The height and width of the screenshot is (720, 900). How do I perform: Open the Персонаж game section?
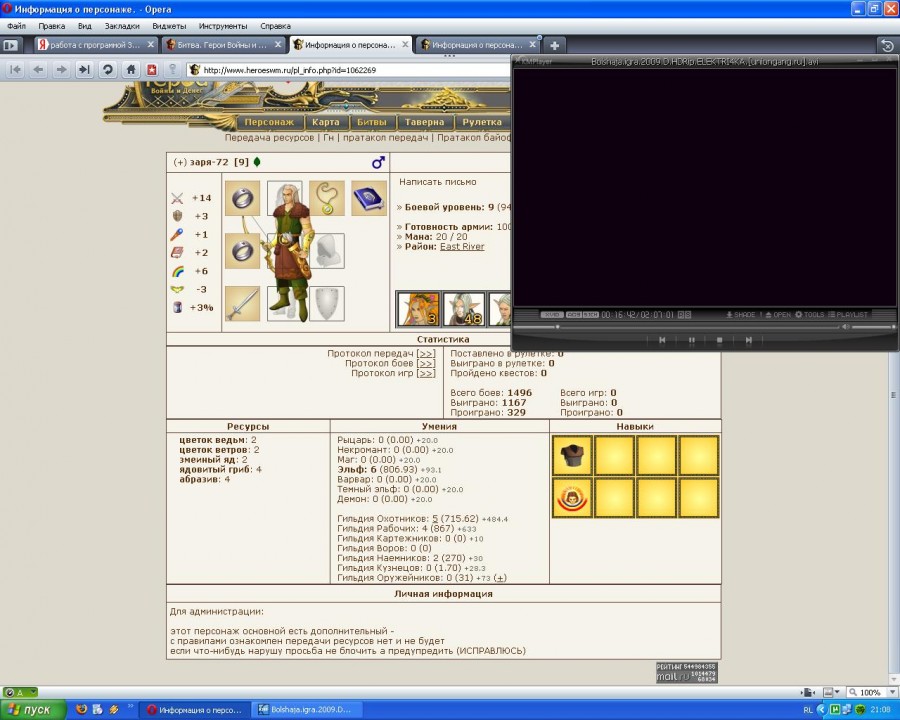269,122
